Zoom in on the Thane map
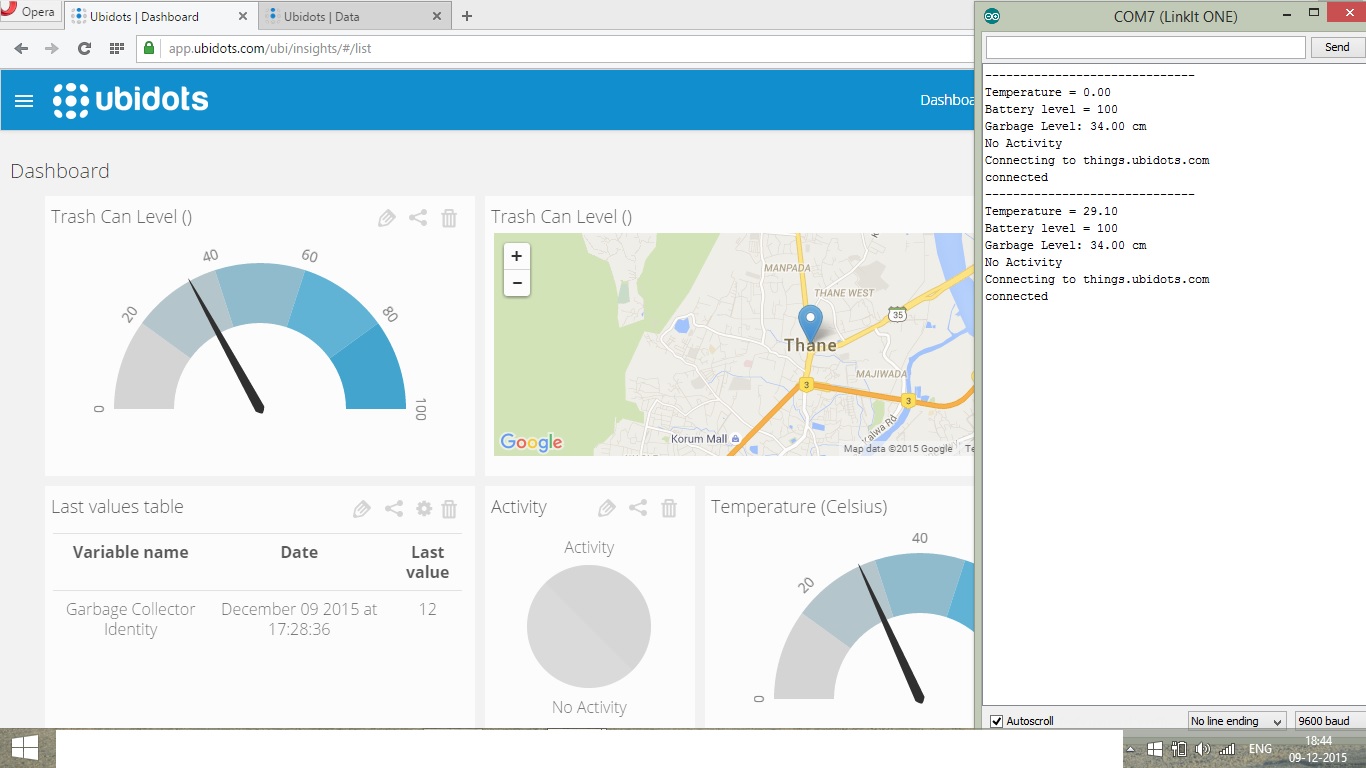Viewport: 1366px width, 768px height. point(516,256)
